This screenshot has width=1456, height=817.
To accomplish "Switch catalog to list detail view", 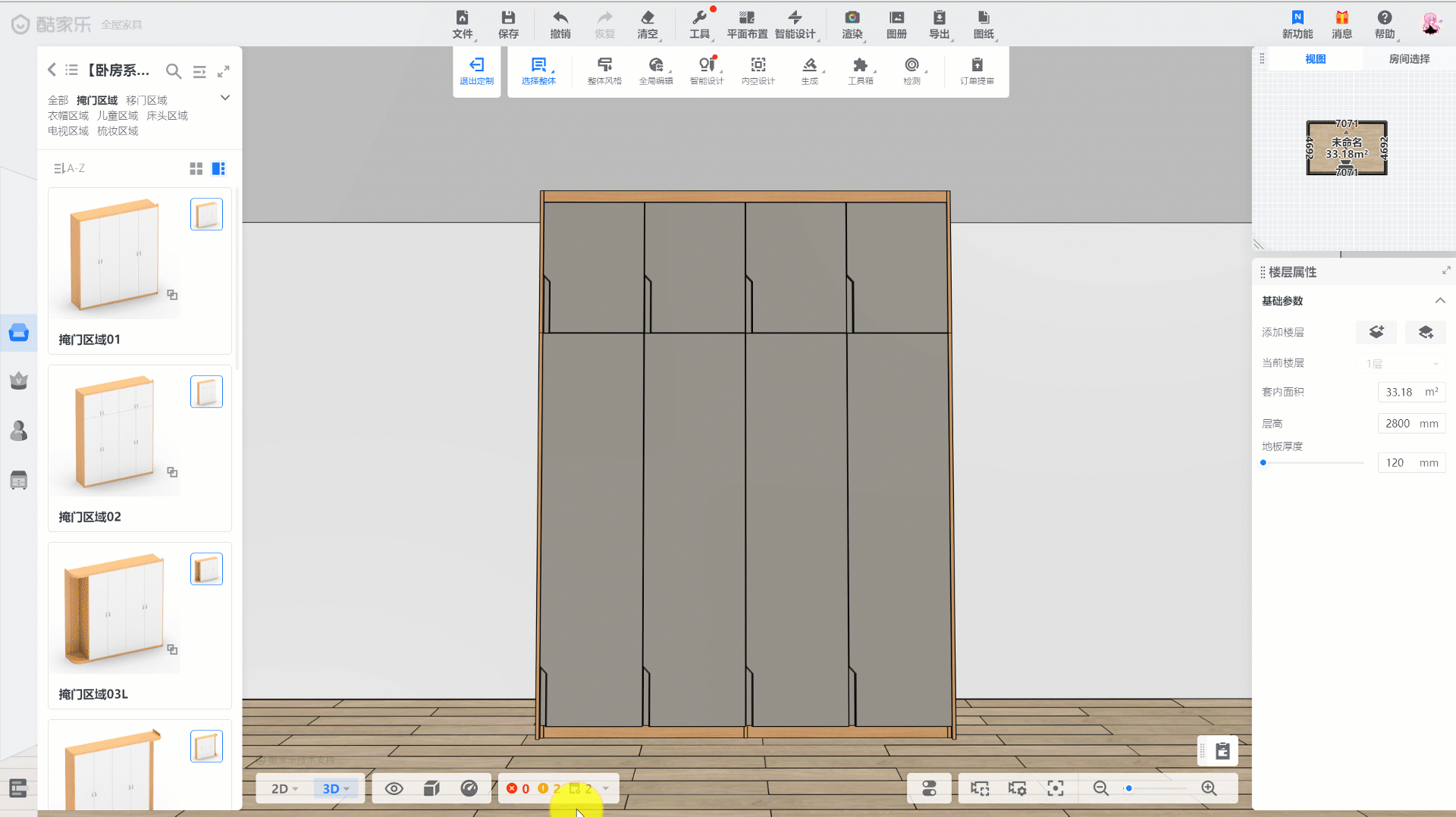I will tap(218, 168).
